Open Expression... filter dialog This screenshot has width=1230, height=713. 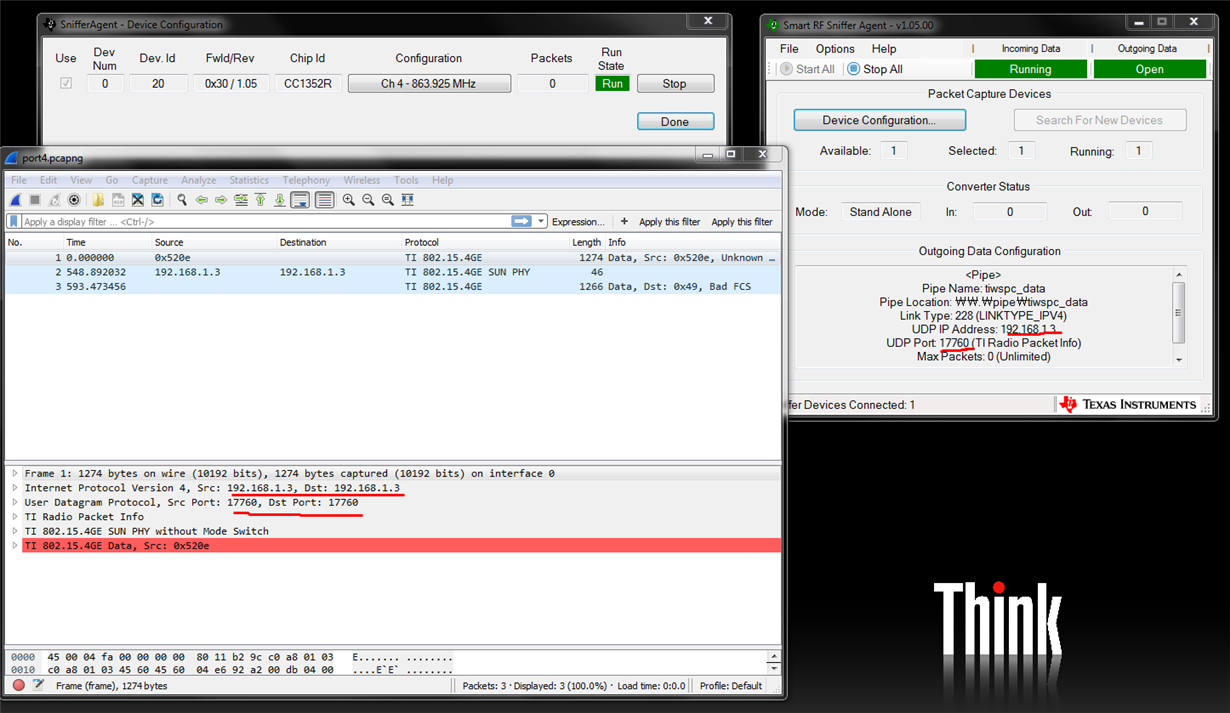tap(578, 222)
